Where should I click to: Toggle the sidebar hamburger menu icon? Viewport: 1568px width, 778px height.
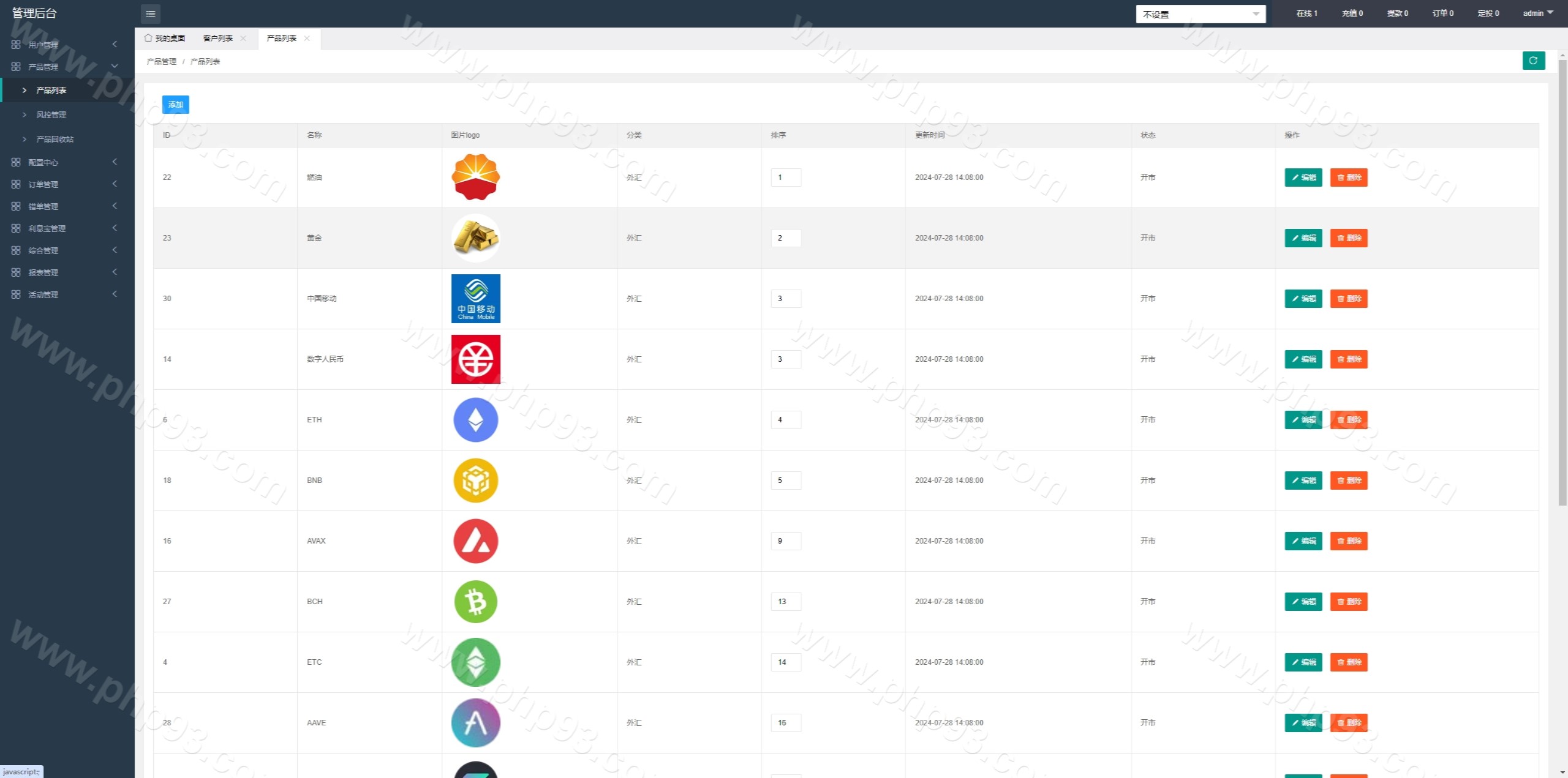point(151,13)
